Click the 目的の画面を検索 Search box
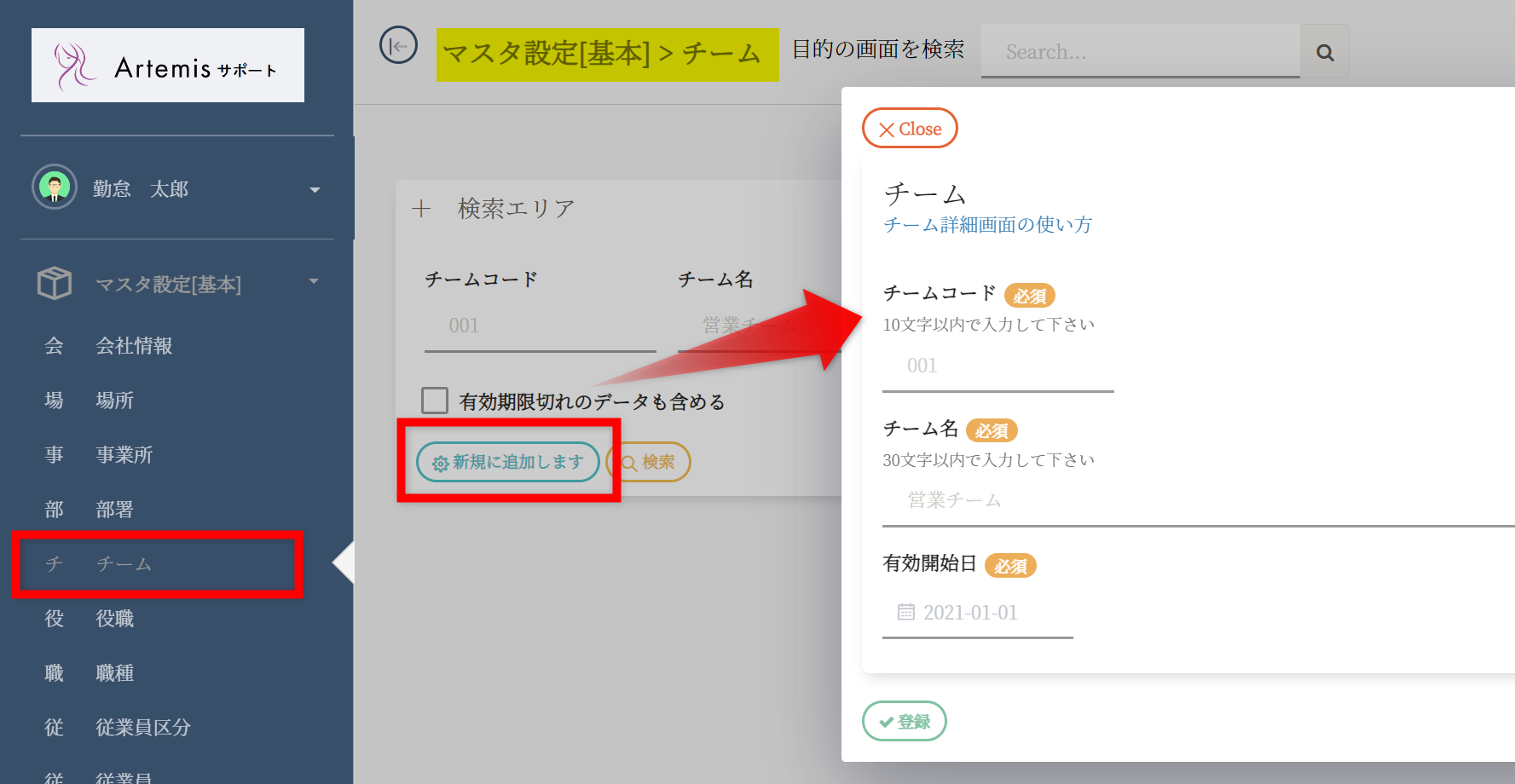This screenshot has width=1515, height=784. [x=1140, y=52]
